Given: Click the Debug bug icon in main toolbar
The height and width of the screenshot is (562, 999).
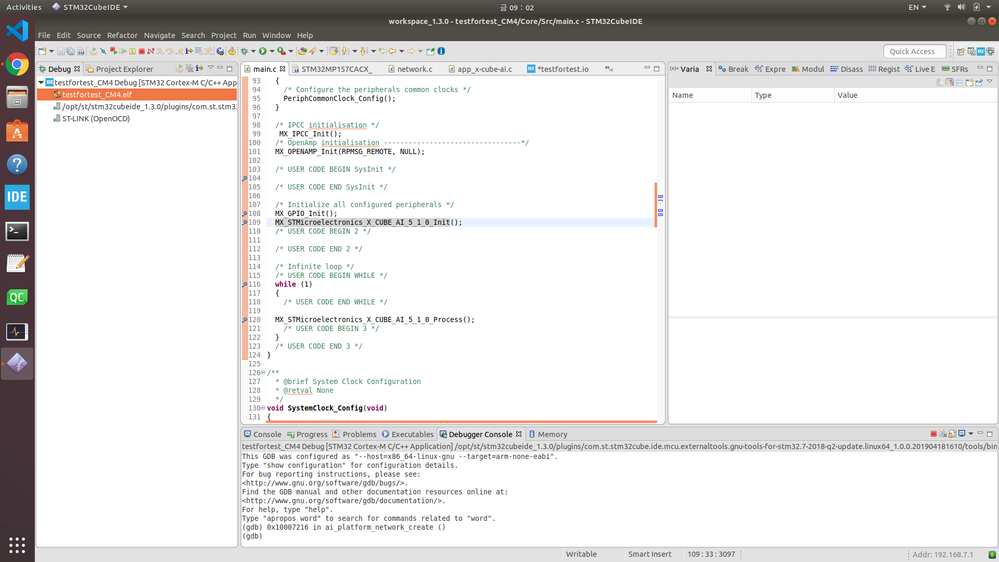Looking at the screenshot, I should coord(244,51).
